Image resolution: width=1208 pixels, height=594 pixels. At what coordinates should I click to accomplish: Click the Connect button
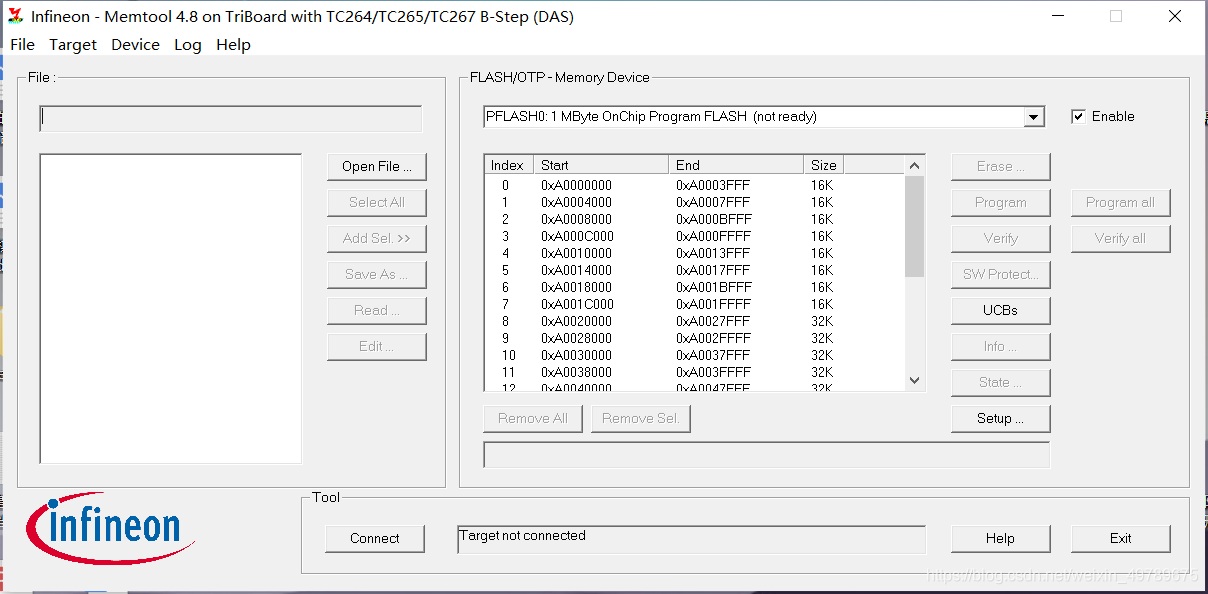pos(375,539)
